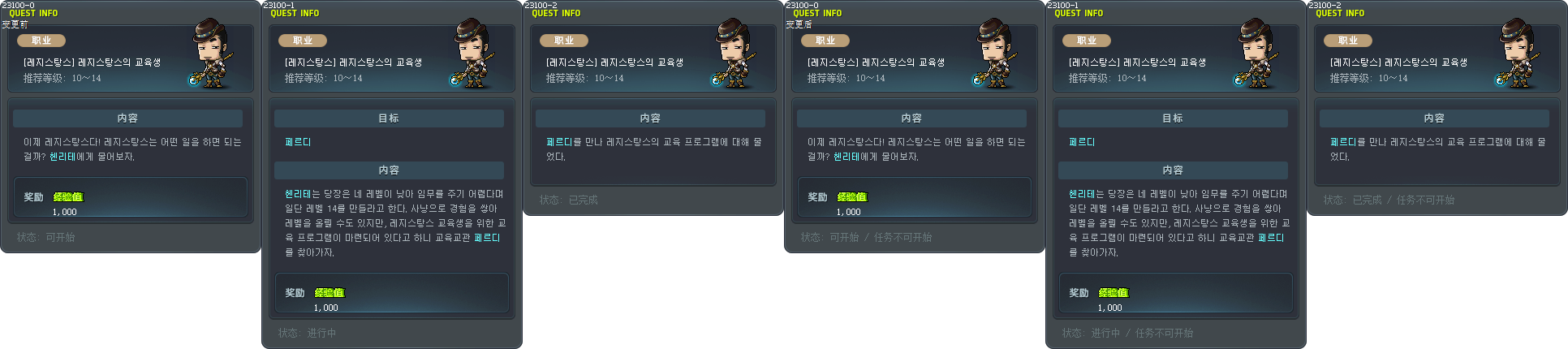
Task: Click the NPC portrait in the 变更前 panel
Action: pyautogui.click(x=213, y=54)
